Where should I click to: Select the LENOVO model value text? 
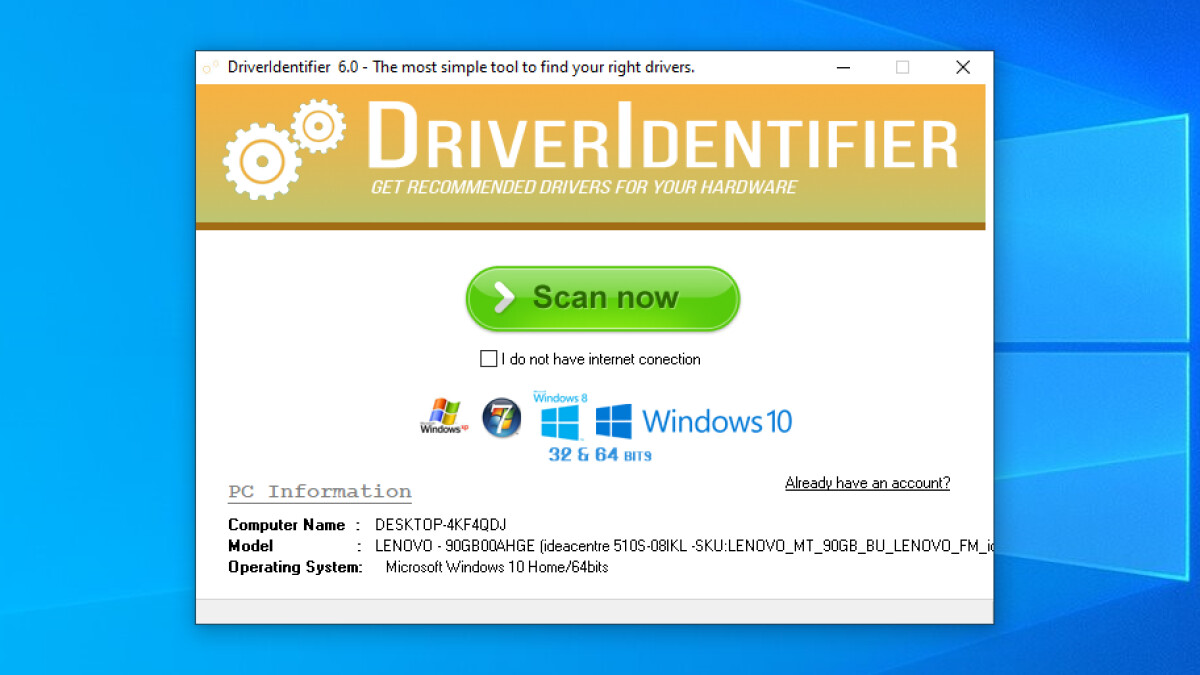(684, 546)
